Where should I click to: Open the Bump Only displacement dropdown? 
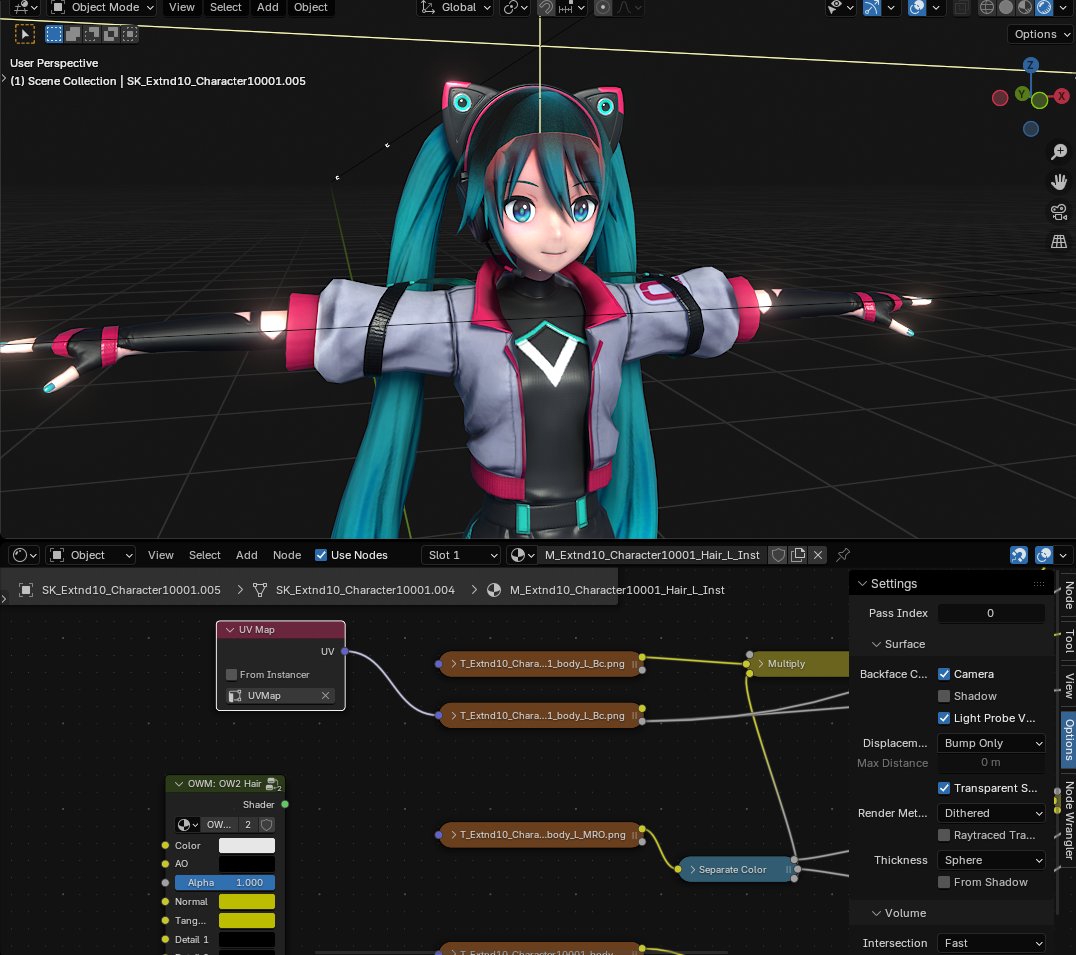[991, 742]
